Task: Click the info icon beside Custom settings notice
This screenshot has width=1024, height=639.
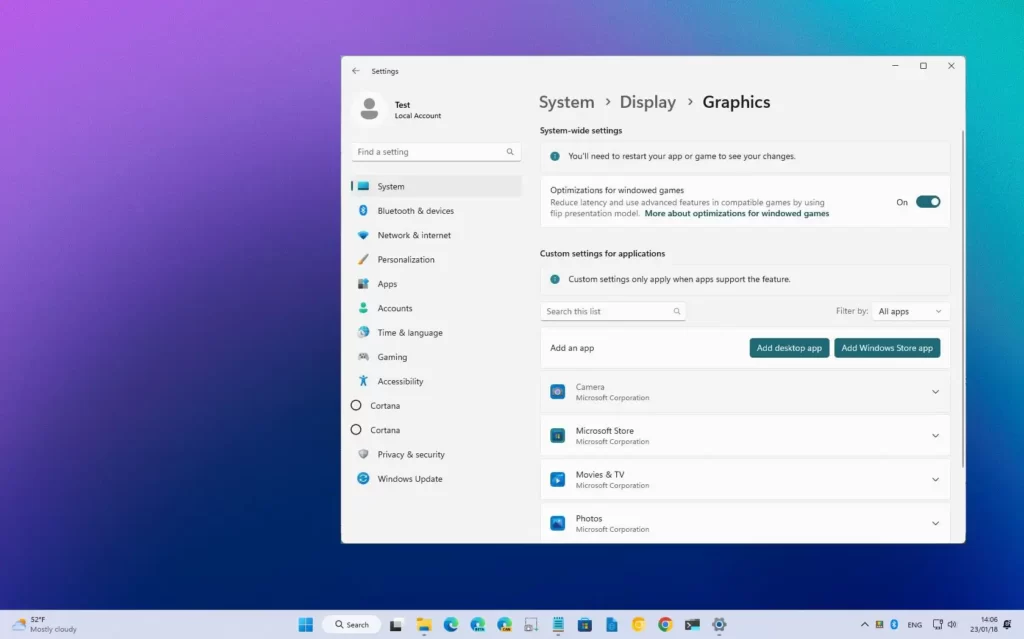Action: tap(554, 279)
